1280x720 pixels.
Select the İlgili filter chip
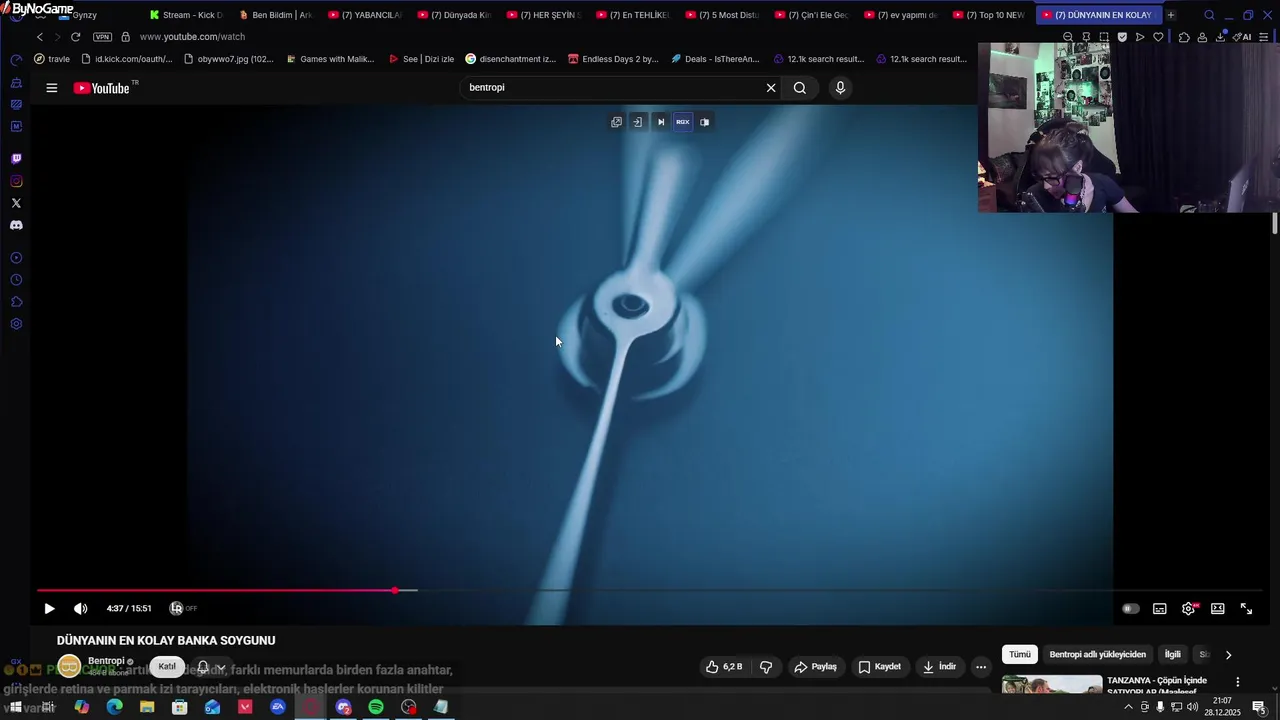pos(1172,654)
